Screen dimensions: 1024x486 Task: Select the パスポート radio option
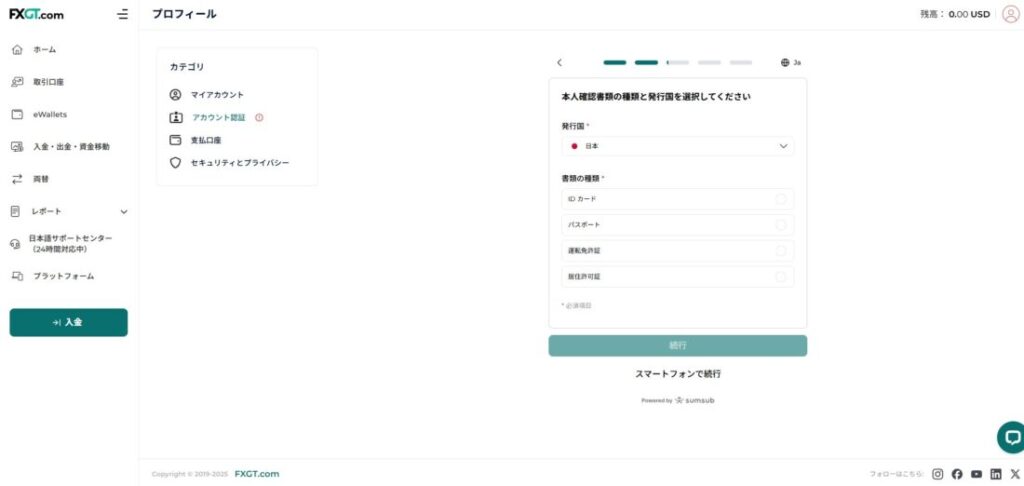click(780, 225)
